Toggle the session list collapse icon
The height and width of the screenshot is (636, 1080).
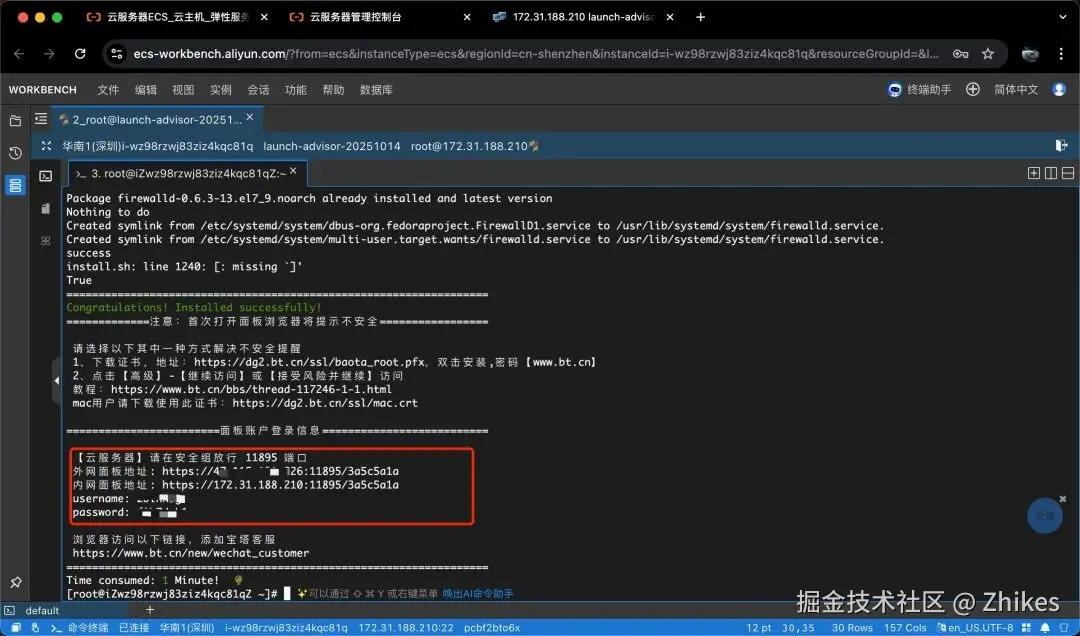click(41, 119)
